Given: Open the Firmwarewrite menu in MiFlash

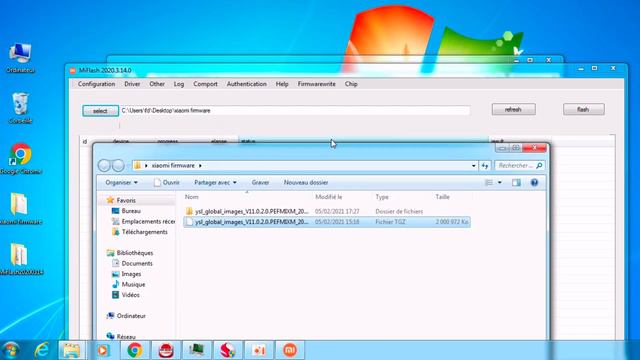Looking at the screenshot, I should [316, 84].
